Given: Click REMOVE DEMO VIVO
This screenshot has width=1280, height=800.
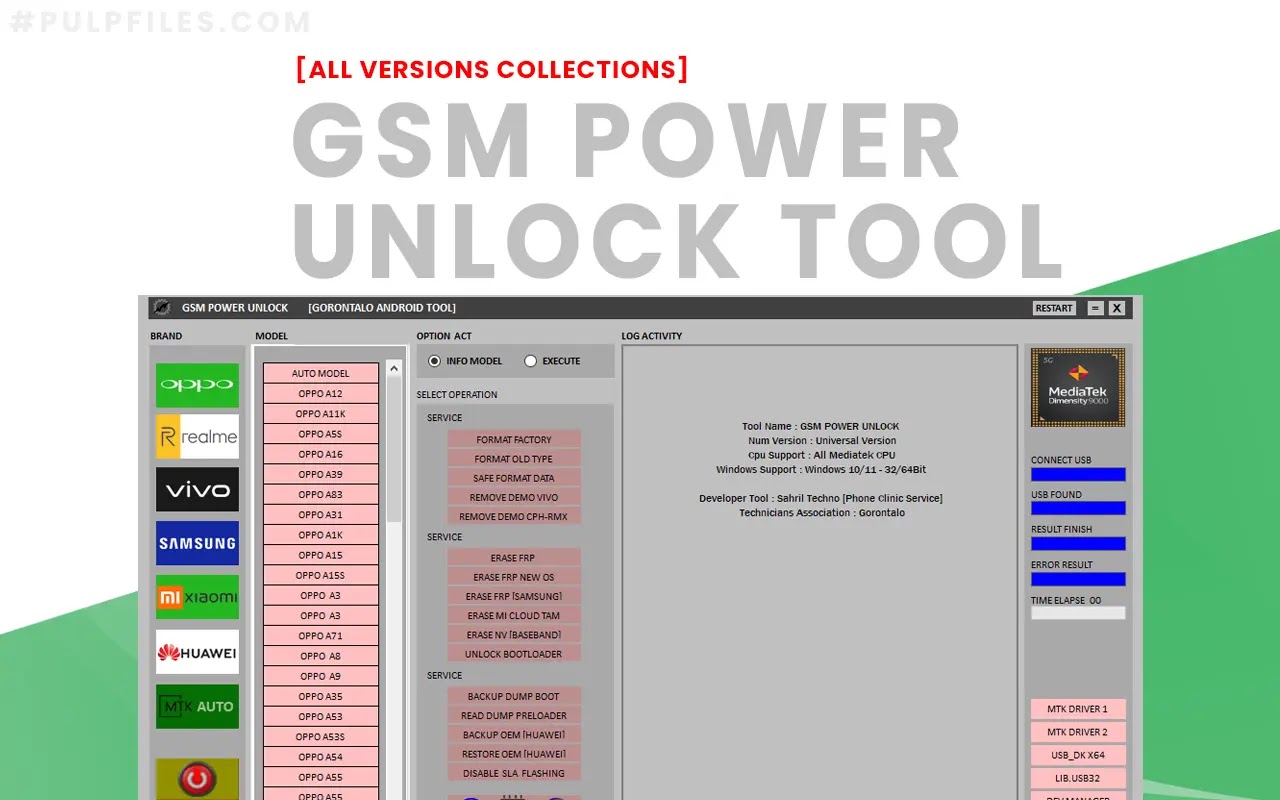Looking at the screenshot, I should (514, 497).
